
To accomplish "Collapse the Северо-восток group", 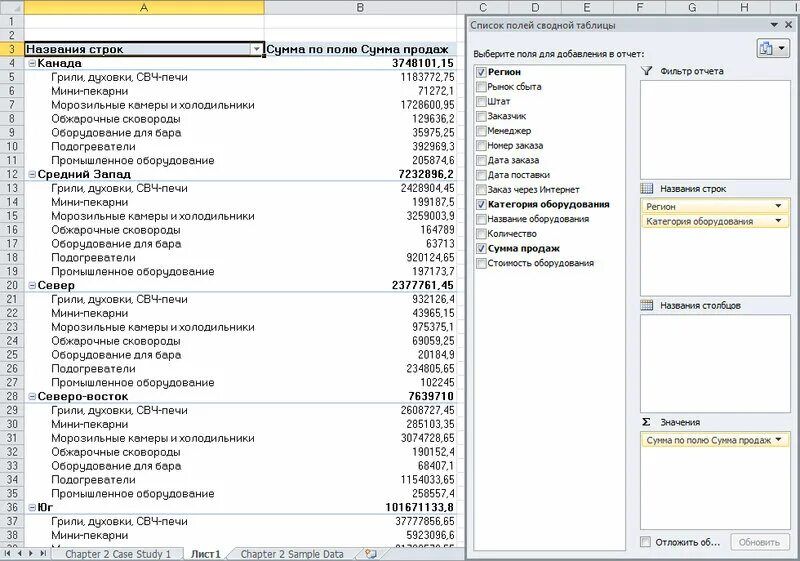I will pos(32,397).
